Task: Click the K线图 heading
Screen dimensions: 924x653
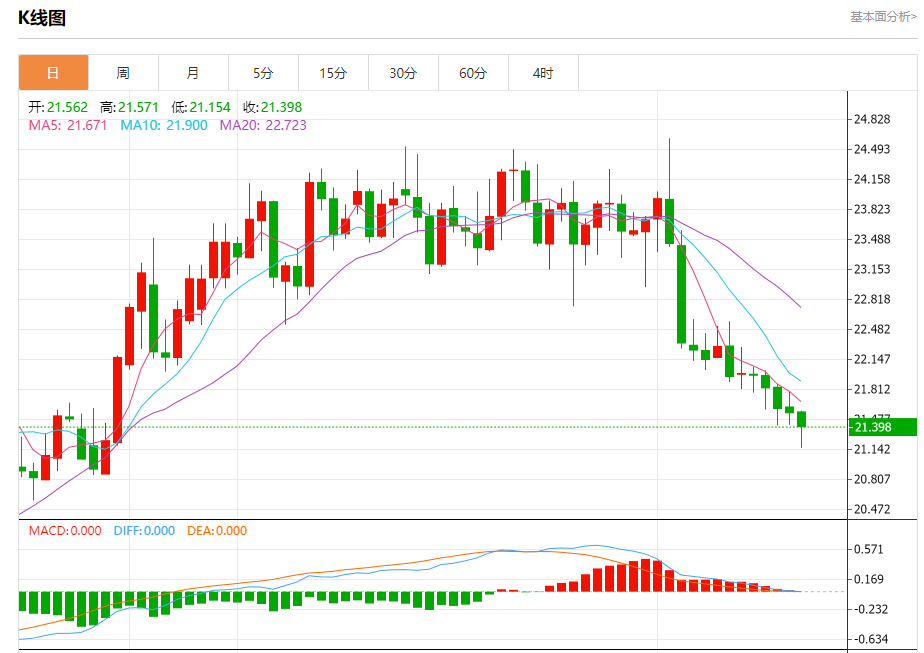Action: (42, 18)
